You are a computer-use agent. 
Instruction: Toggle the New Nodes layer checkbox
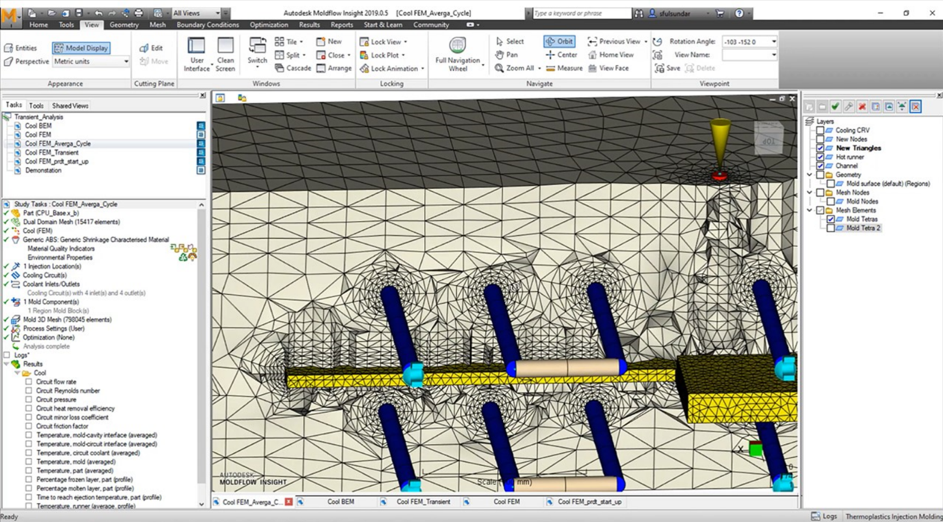pos(820,139)
